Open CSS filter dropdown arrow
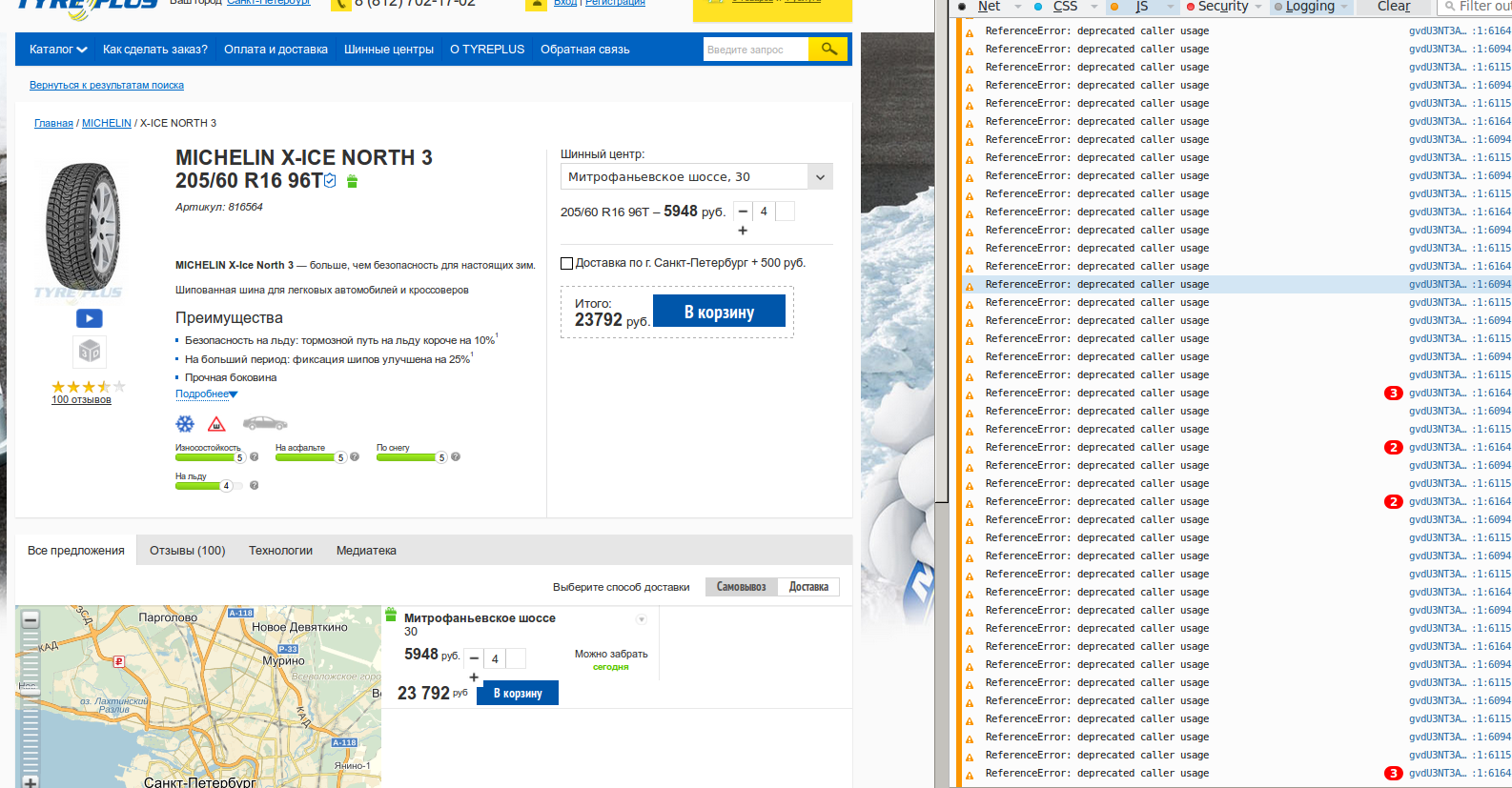This screenshot has height=788, width=1512. tap(1094, 7)
